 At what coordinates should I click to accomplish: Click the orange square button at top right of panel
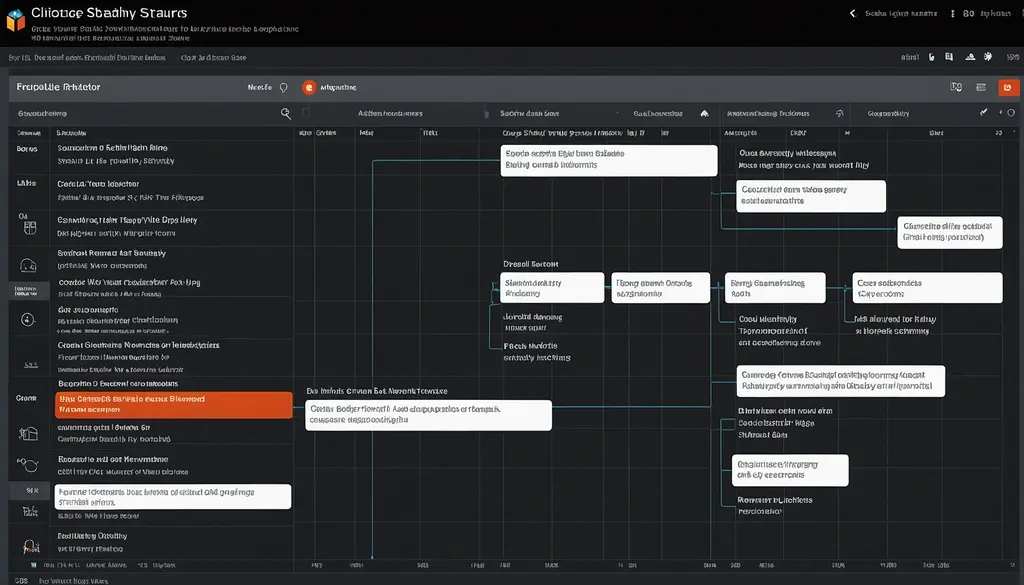(1006, 88)
